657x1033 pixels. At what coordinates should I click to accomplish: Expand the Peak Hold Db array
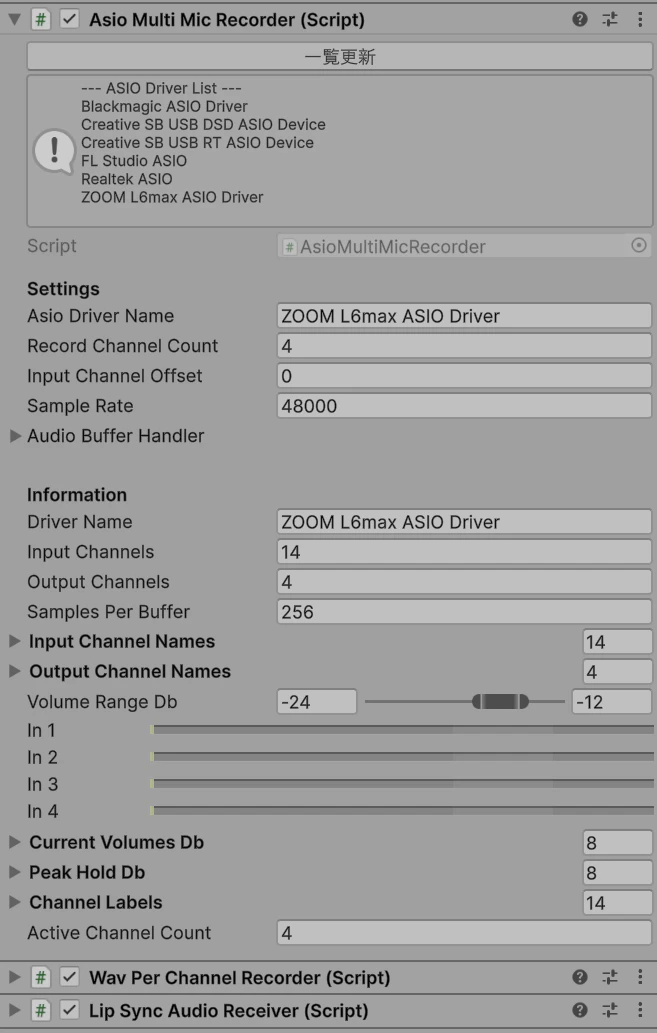15,872
